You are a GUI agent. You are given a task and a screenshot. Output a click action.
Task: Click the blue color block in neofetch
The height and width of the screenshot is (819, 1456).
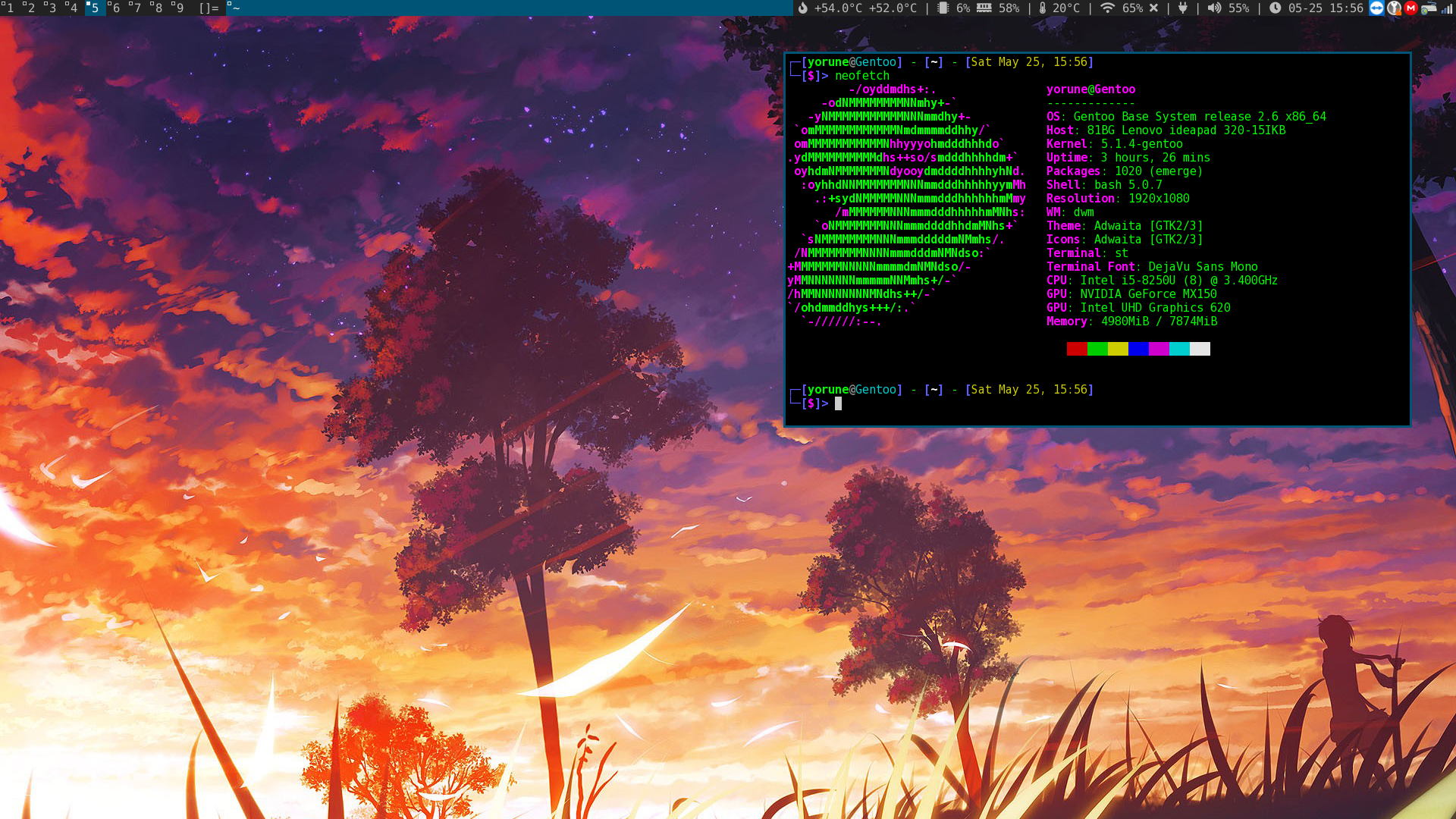pyautogui.click(x=1138, y=349)
